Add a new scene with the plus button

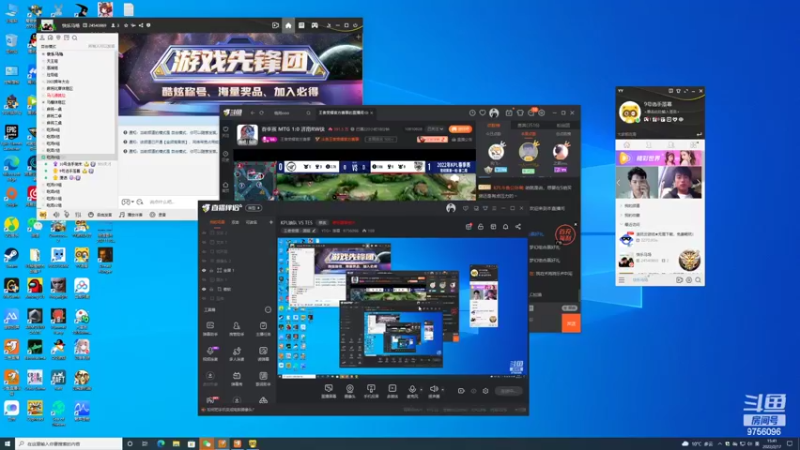click(x=270, y=222)
